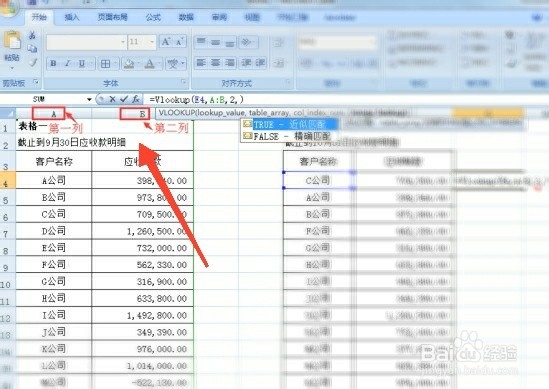Increase font size with large A button
The width and height of the screenshot is (549, 389).
(166, 42)
